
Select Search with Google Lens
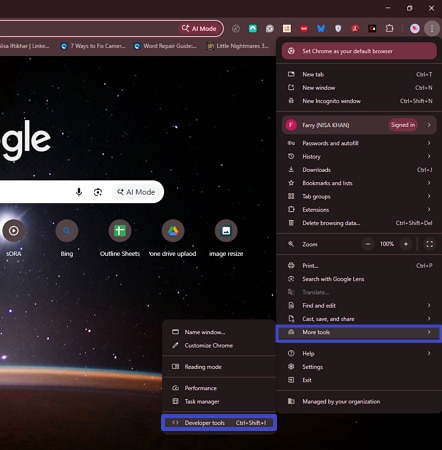point(359,279)
